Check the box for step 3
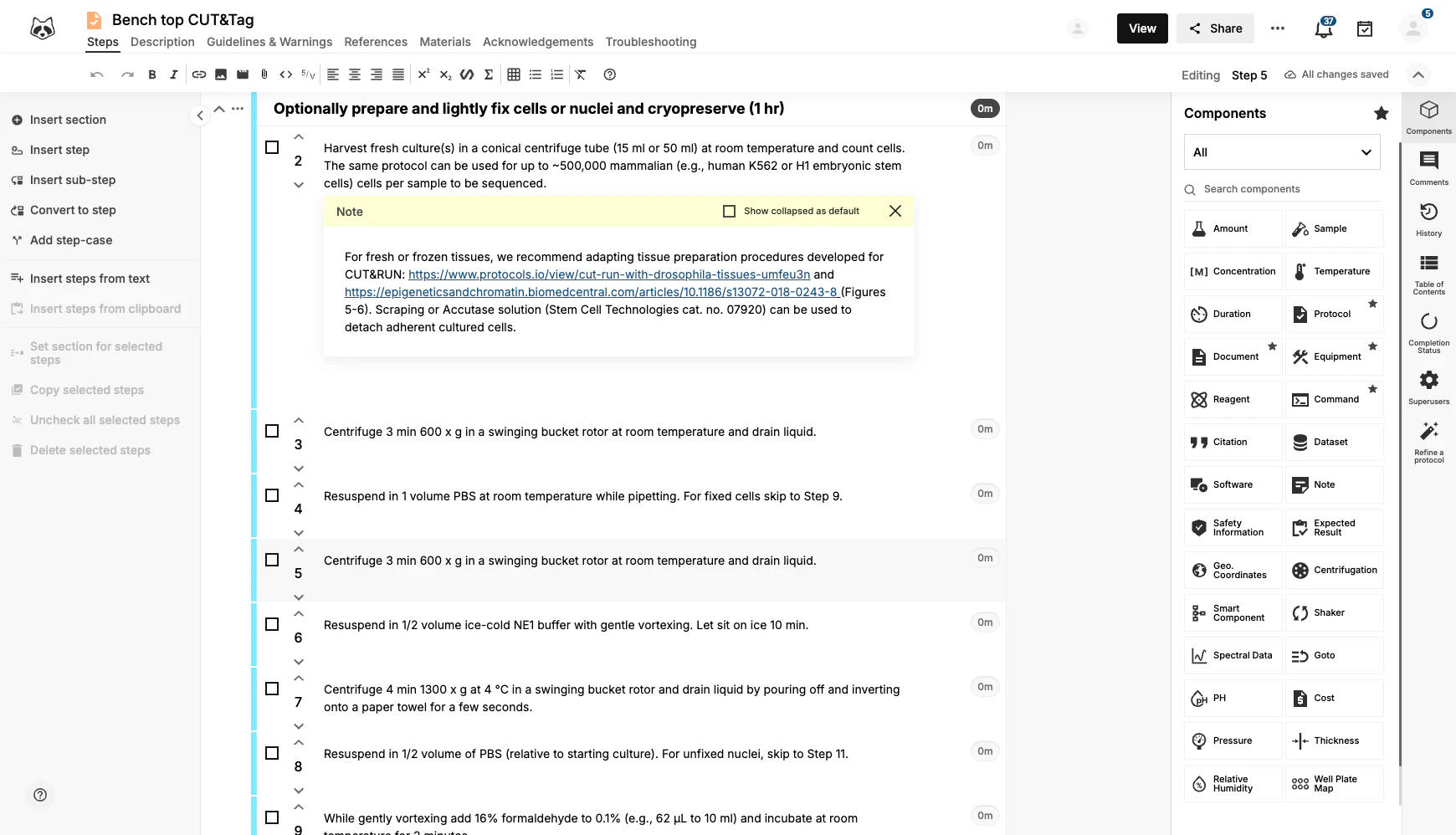Viewport: 1456px width, 835px height. coord(272,431)
